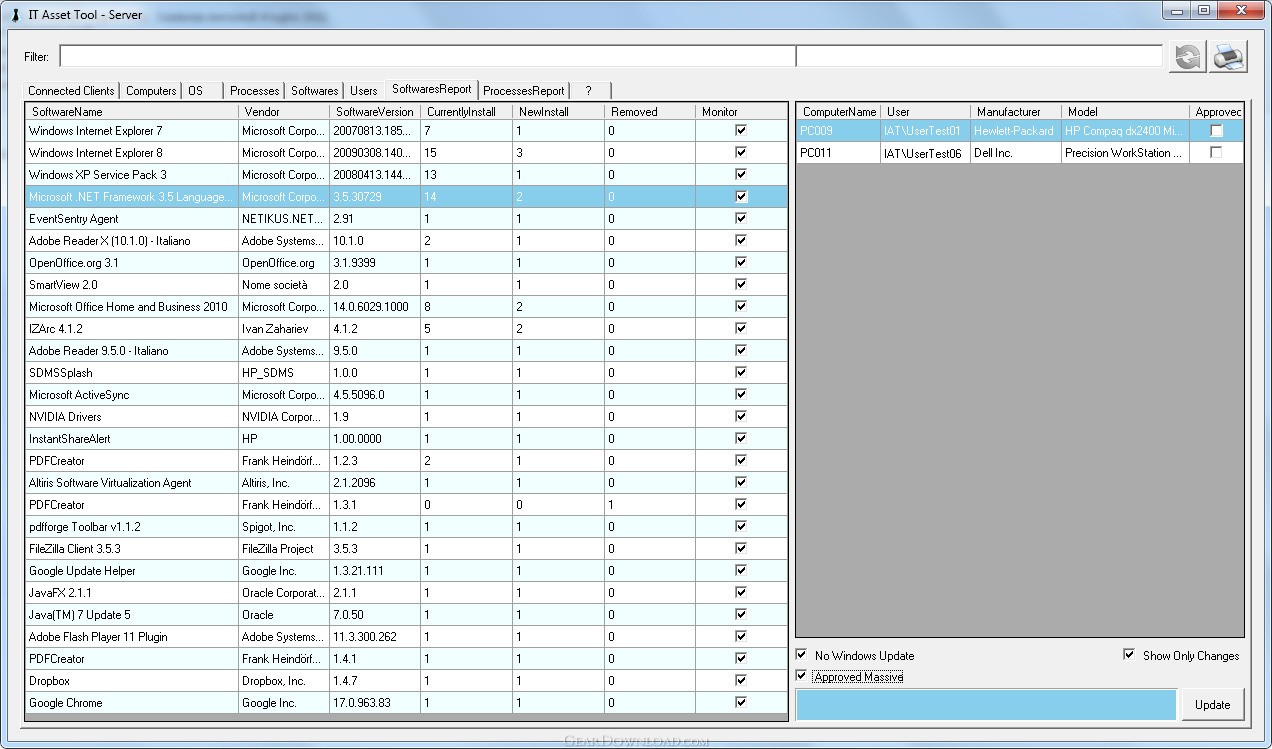Sort by NewInstall column header
The image size is (1272, 749).
click(558, 112)
